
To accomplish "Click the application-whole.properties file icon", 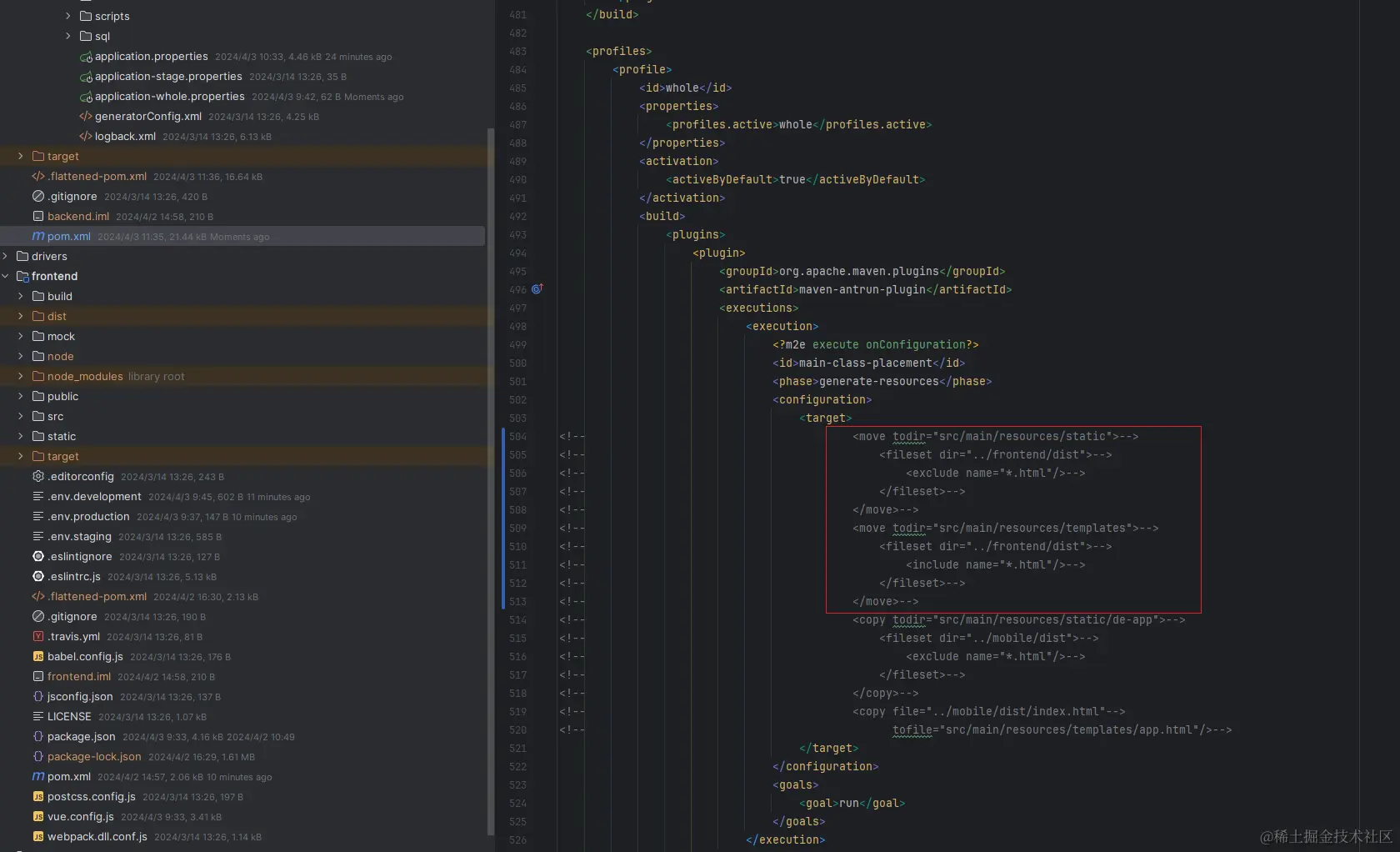I will tap(86, 97).
